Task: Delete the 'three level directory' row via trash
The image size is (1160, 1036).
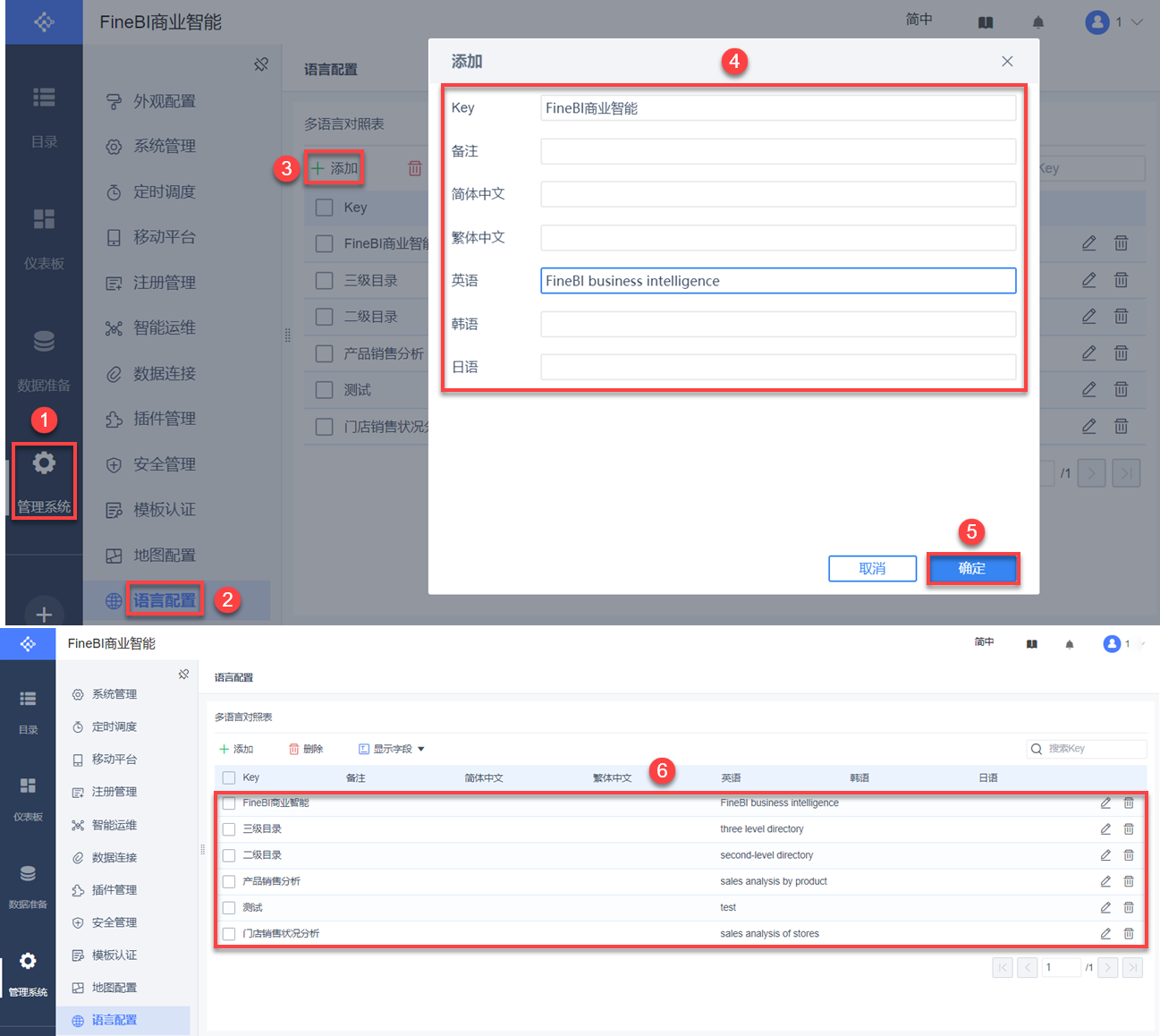Action: pyautogui.click(x=1129, y=829)
